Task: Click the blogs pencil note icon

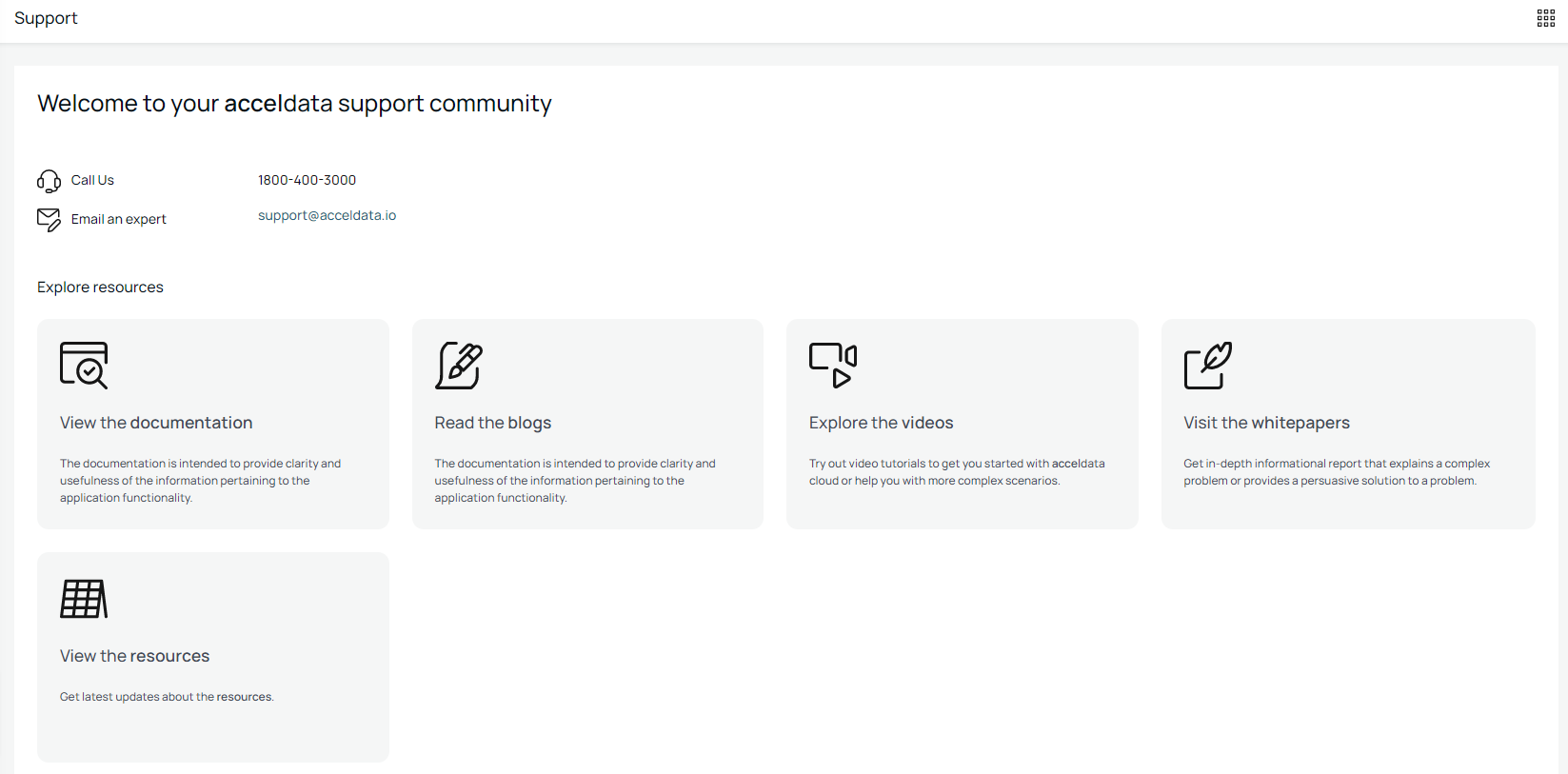Action: 459,366
